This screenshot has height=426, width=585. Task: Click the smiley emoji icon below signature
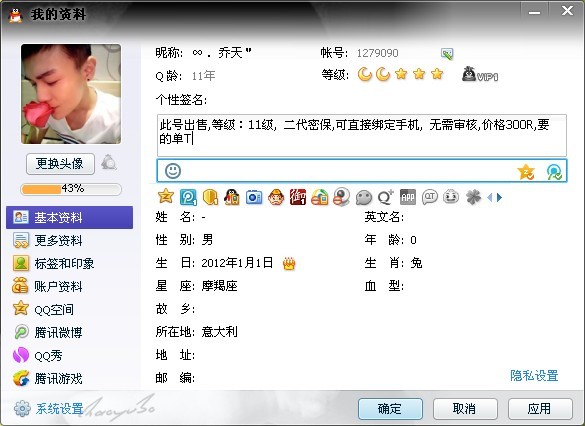click(173, 171)
